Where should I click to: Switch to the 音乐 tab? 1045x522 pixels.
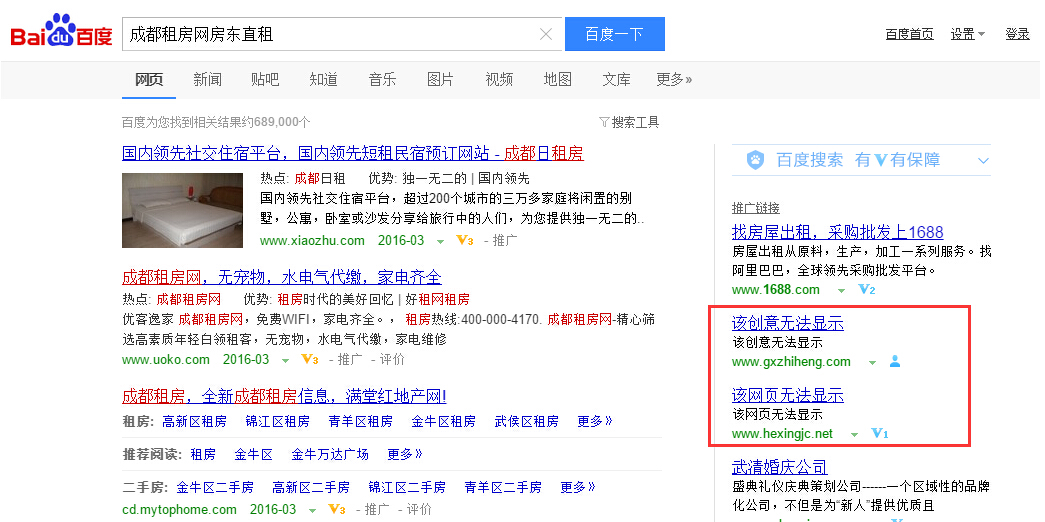pos(382,79)
